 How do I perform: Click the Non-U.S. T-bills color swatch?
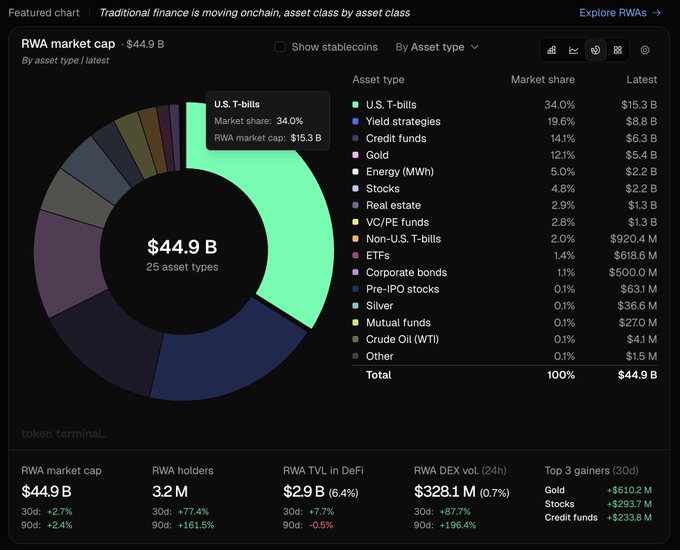pos(356,239)
